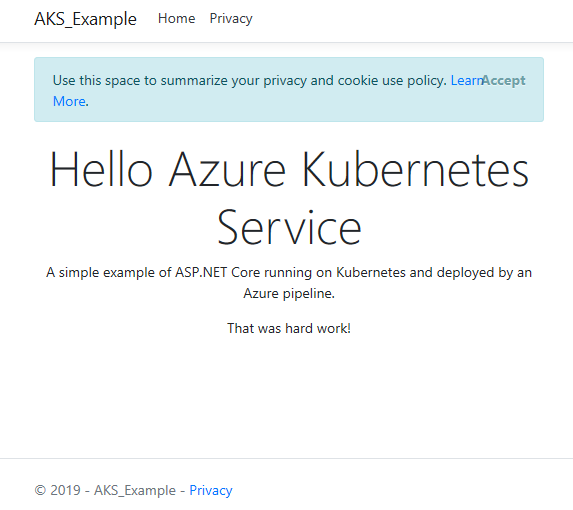This screenshot has width=573, height=510.
Task: Click 'privacy' word in banner message
Action: pyautogui.click(x=285, y=81)
